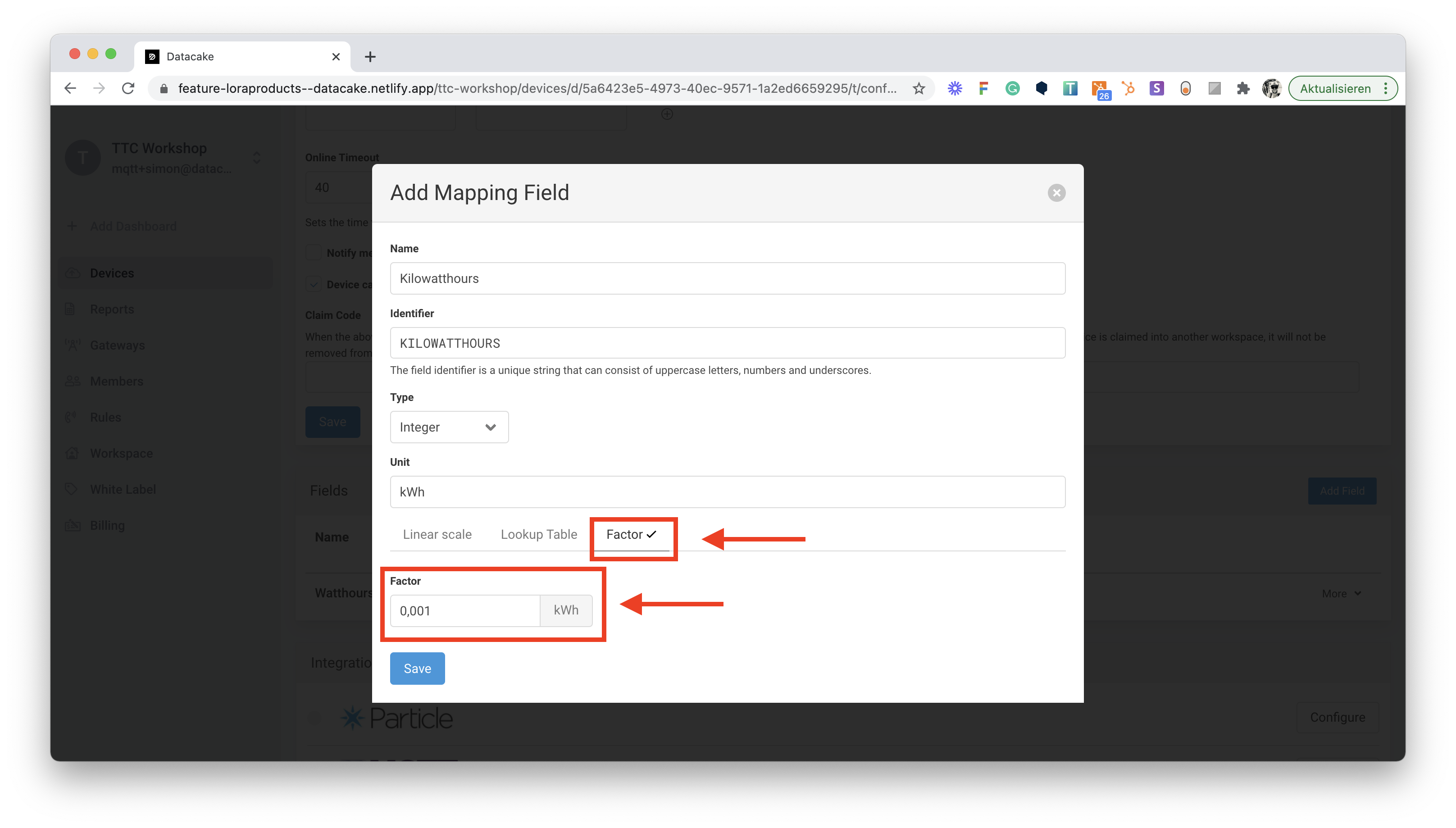Click the TTC Workshop avatar circle
The image size is (1456, 828).
click(83, 158)
